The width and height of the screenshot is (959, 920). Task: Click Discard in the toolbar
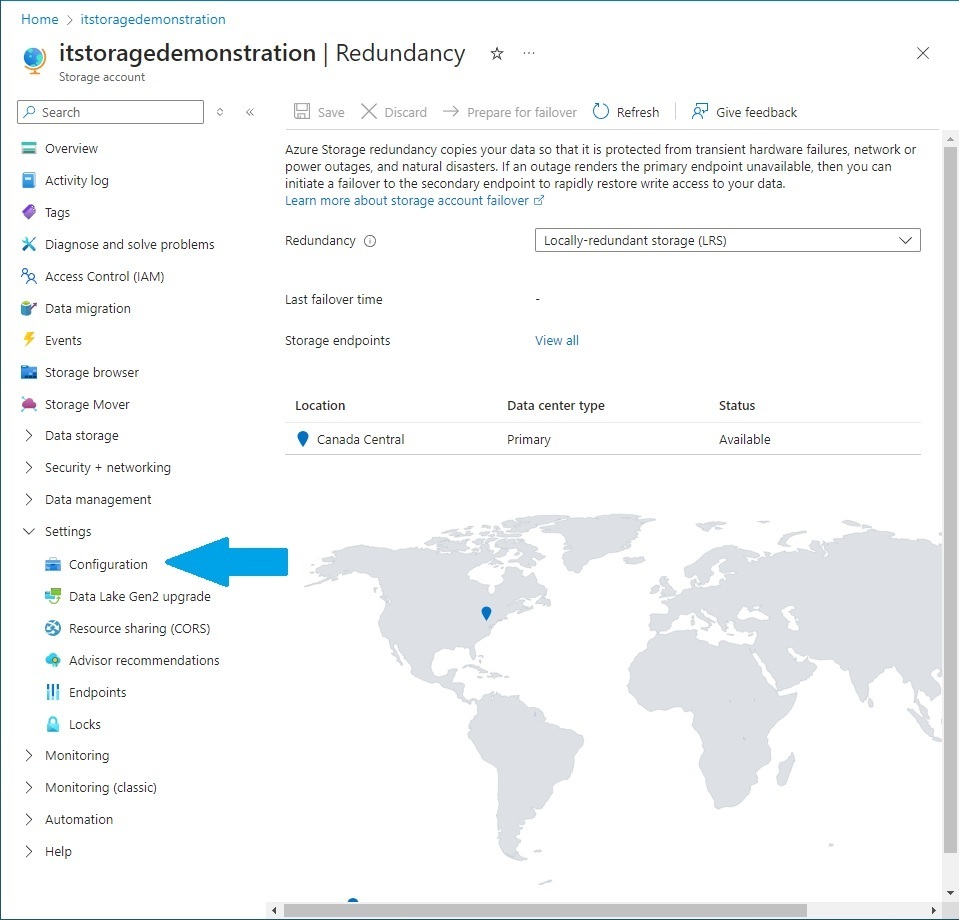(x=394, y=112)
